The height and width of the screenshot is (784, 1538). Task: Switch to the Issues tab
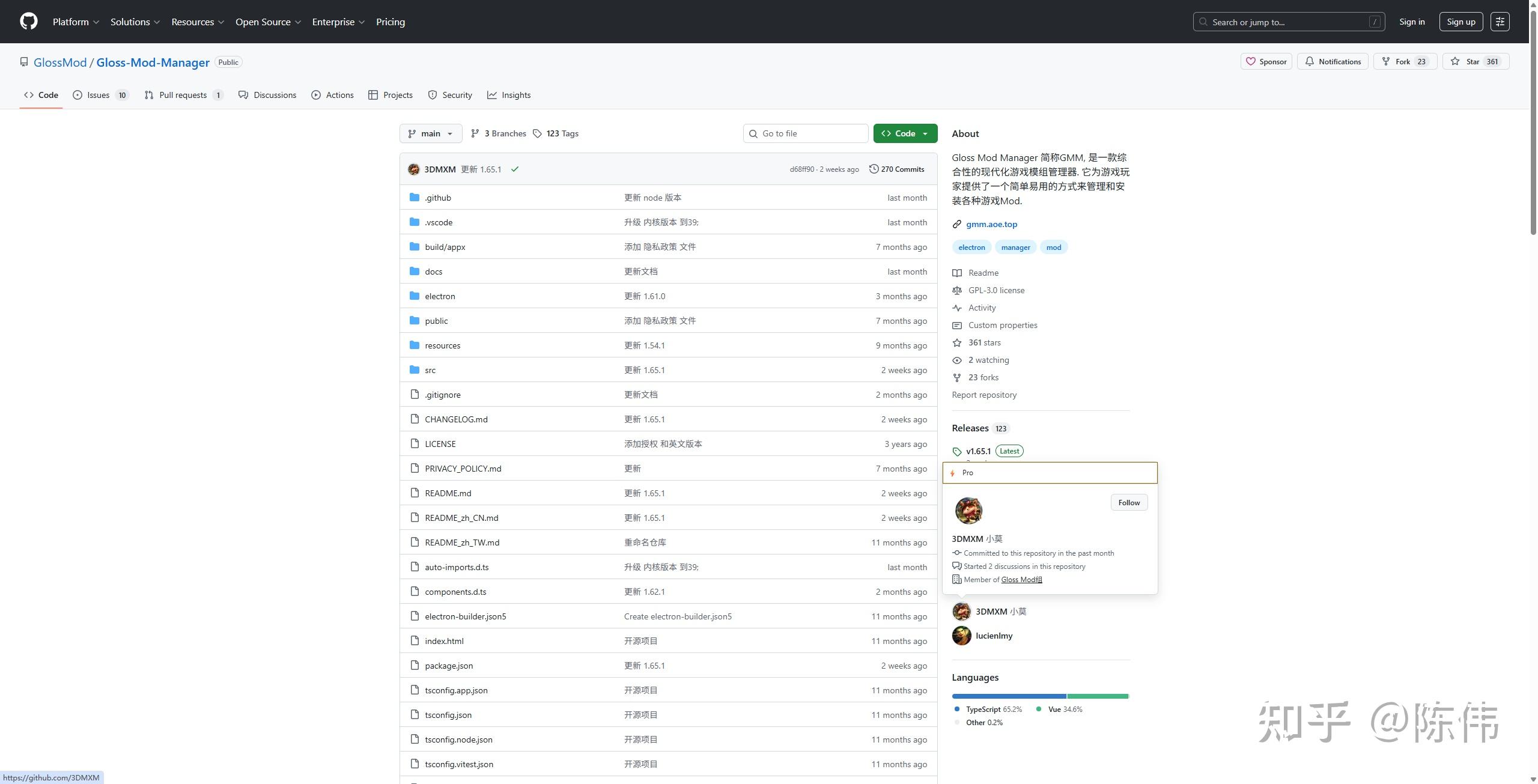pos(100,95)
